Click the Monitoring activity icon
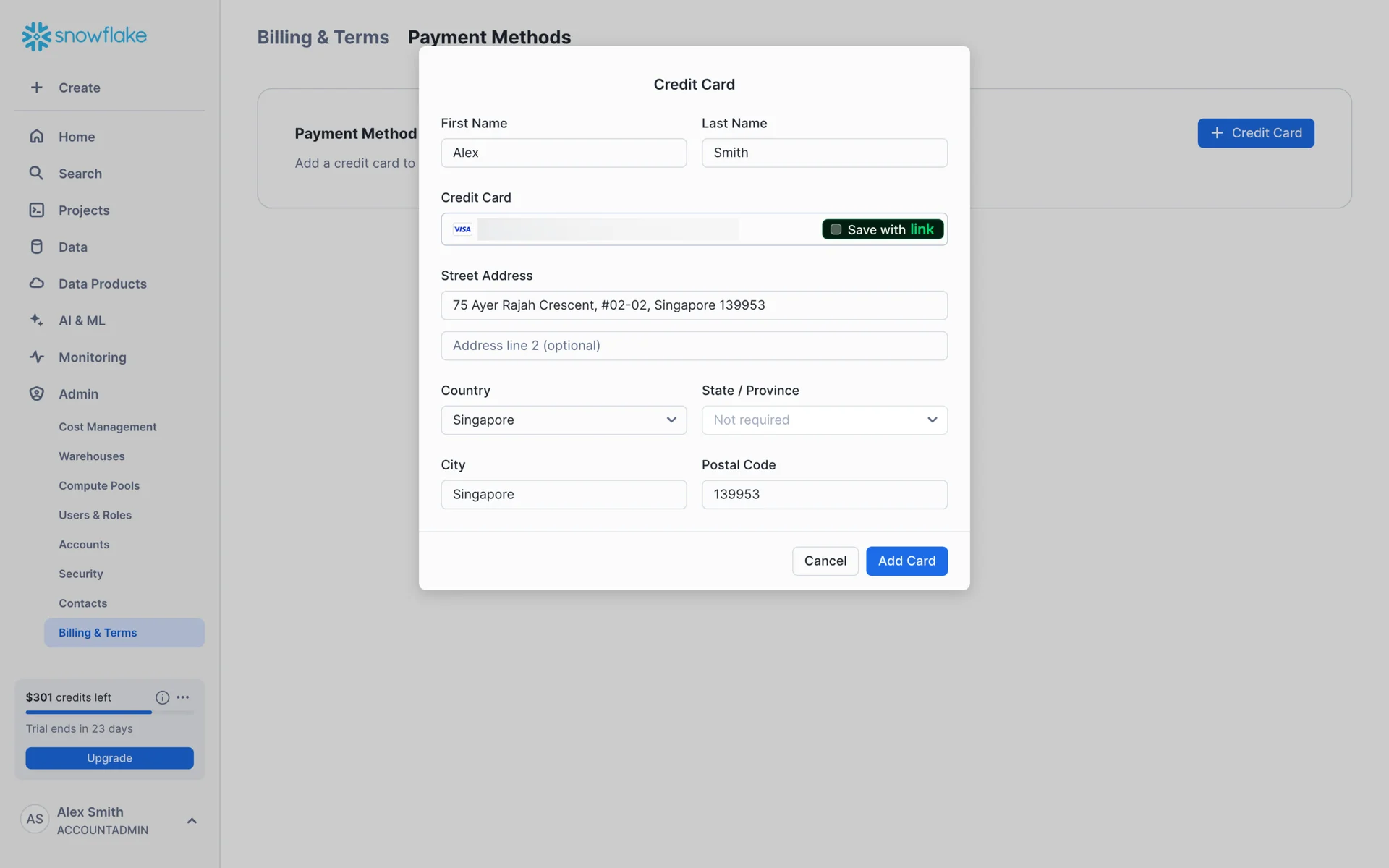This screenshot has height=868, width=1389. point(37,357)
